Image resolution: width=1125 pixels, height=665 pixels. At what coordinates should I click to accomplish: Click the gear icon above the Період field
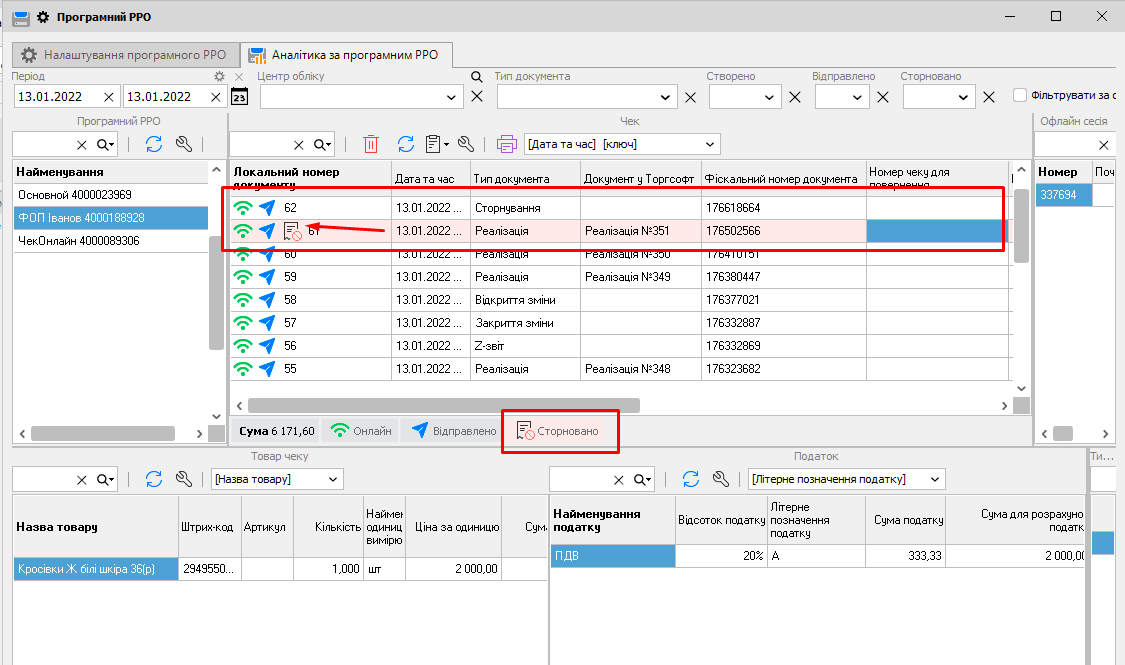click(x=219, y=76)
